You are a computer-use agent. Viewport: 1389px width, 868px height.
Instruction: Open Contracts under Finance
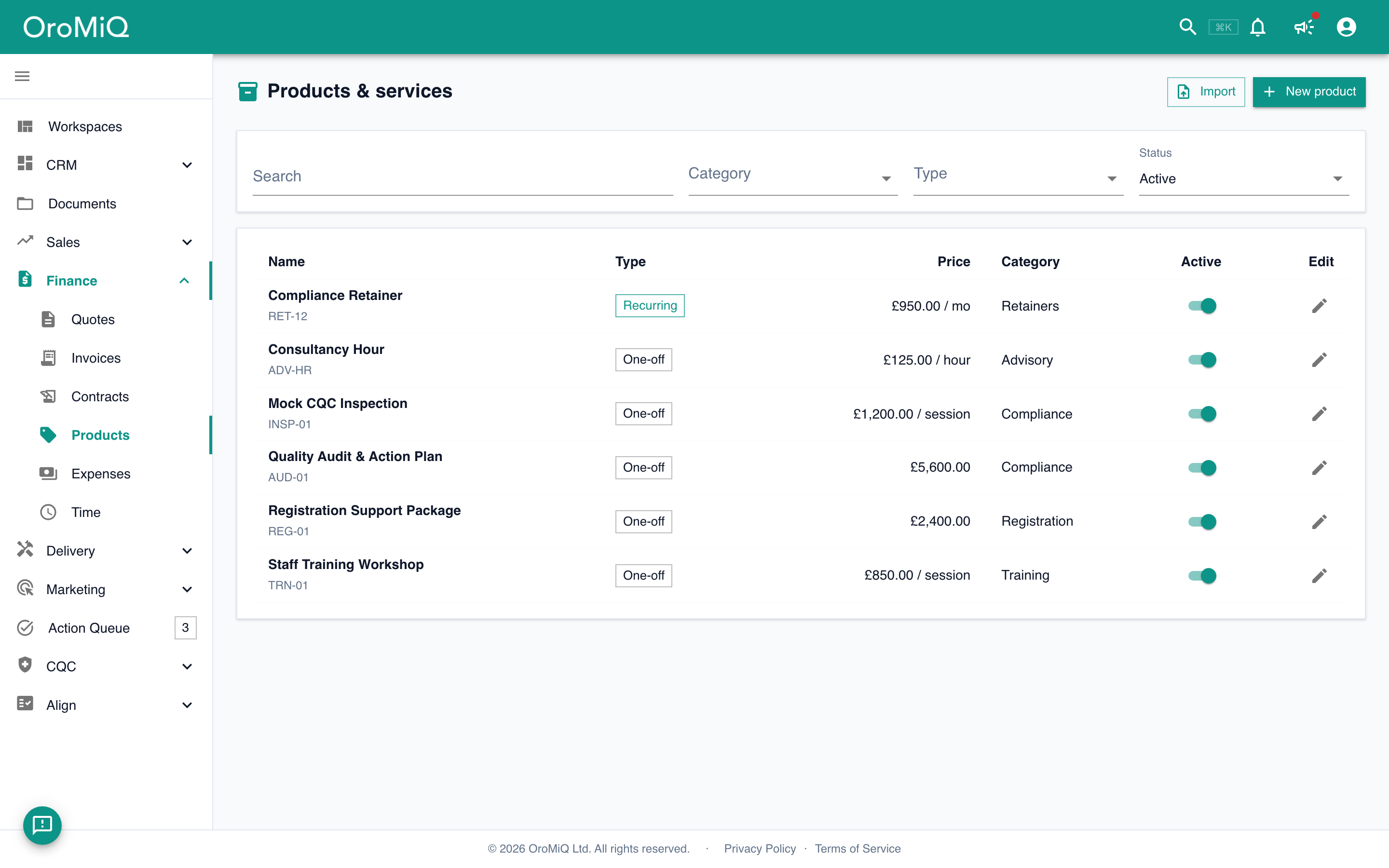click(106, 396)
